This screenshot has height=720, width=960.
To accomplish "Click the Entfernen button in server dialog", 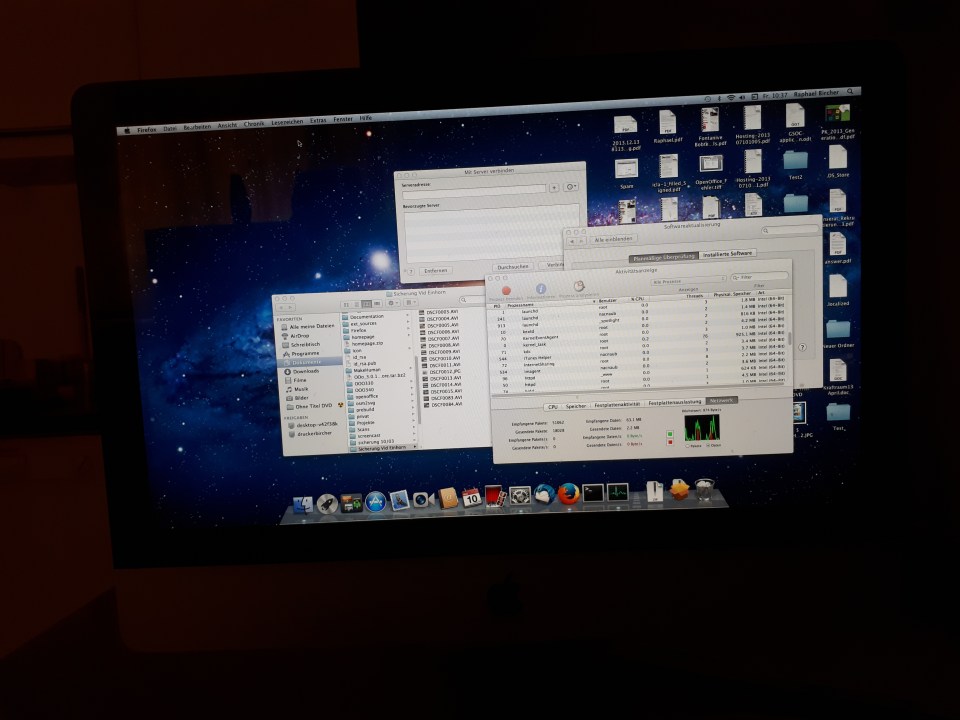I will tap(435, 270).
